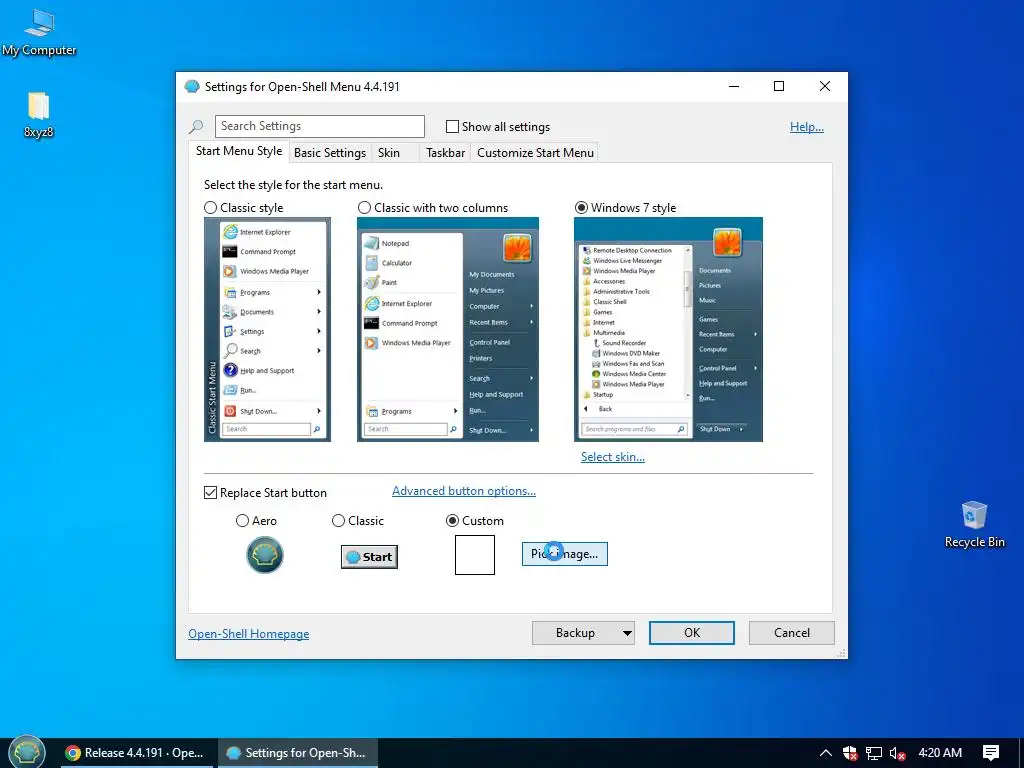Open Windows Security tray icon

pyautogui.click(x=850, y=753)
